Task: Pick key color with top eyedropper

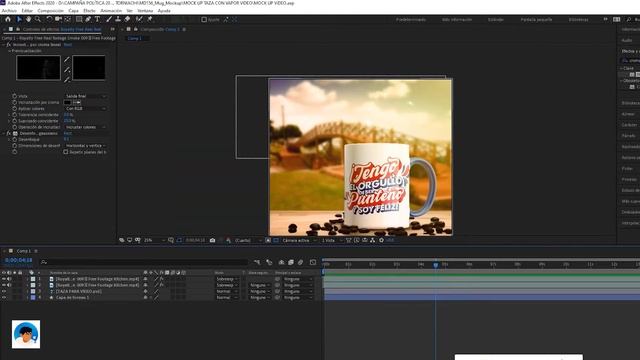Action: click(x=67, y=60)
